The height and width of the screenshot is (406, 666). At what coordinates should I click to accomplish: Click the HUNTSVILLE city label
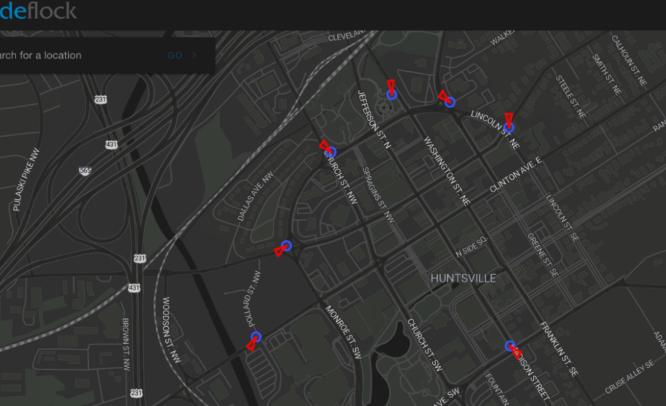click(x=463, y=277)
